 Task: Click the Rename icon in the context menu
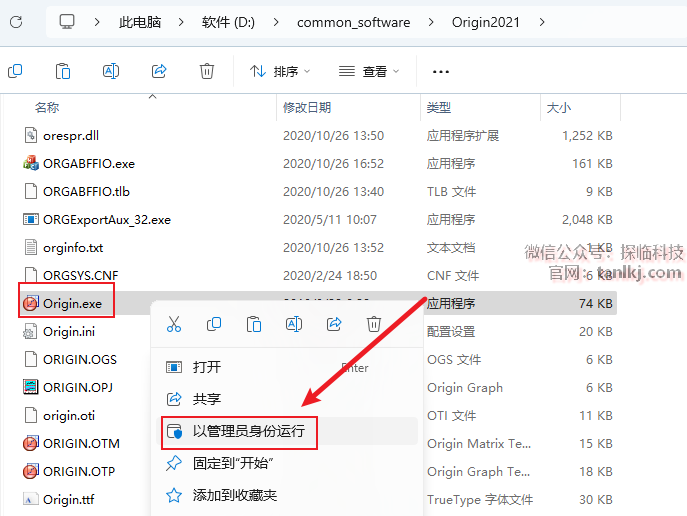point(294,324)
